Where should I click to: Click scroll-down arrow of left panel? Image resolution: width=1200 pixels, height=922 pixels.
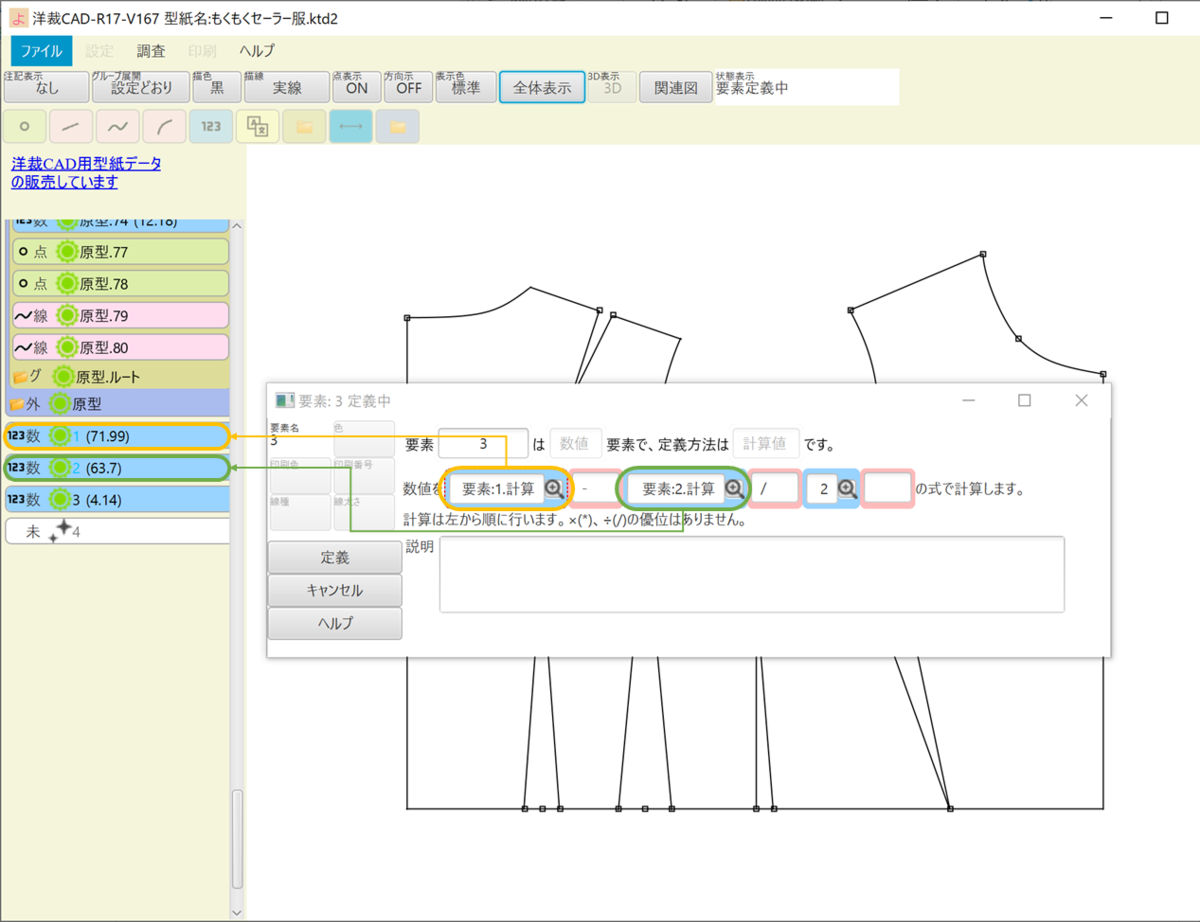(x=237, y=911)
